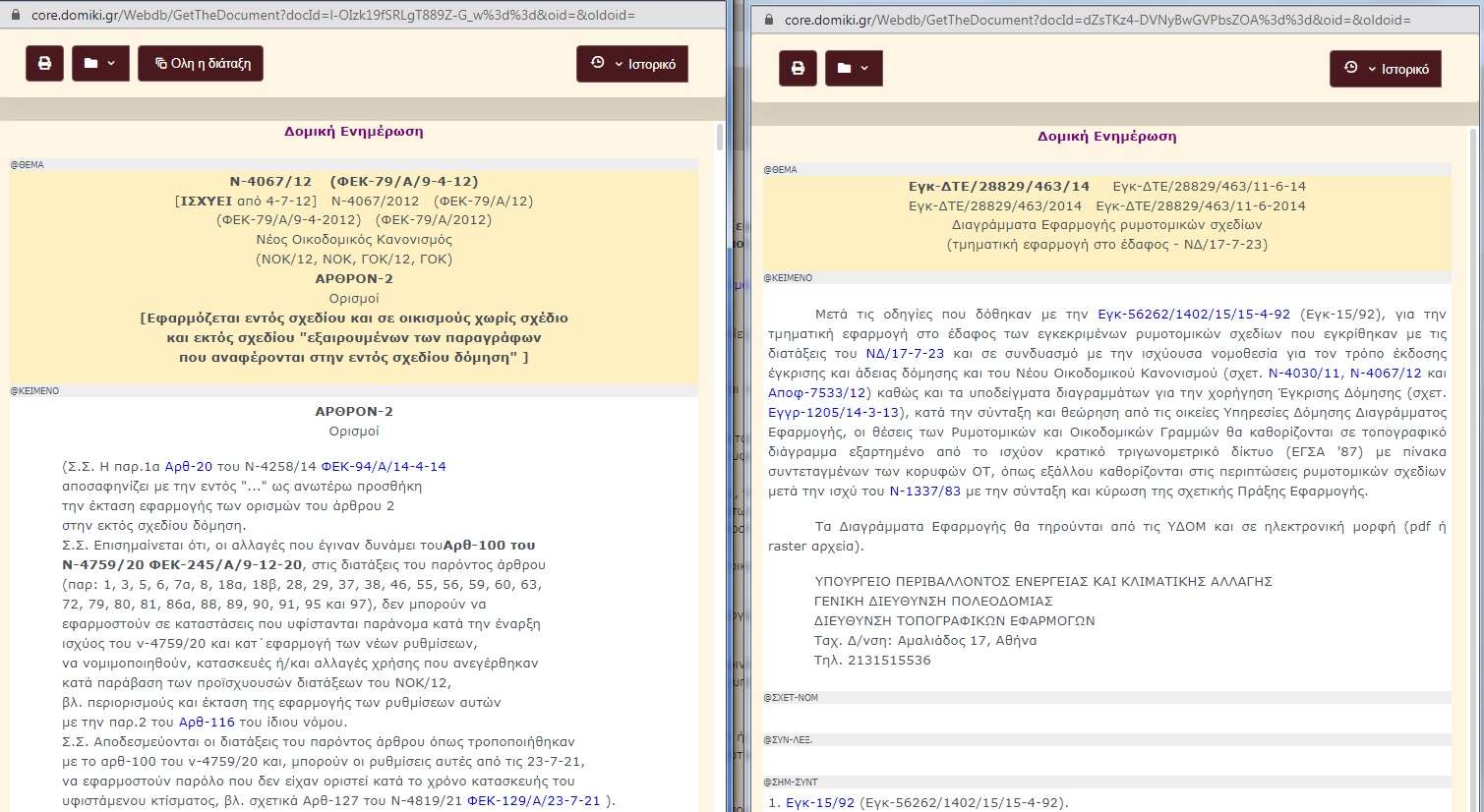Viewport: 1484px width, 812px height.
Task: Open ΝΔ/17-7-23 link in right document
Action: 905,354
